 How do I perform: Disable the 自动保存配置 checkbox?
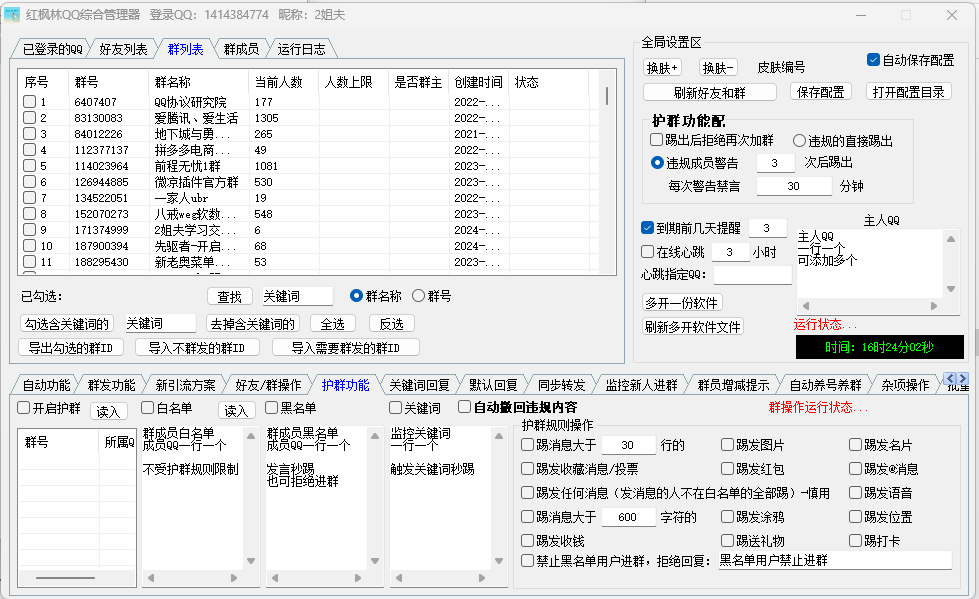pyautogui.click(x=873, y=60)
